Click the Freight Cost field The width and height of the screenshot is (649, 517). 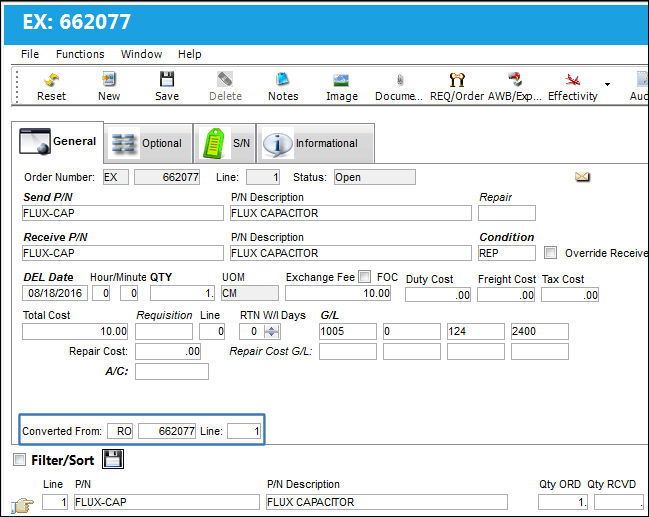[506, 295]
